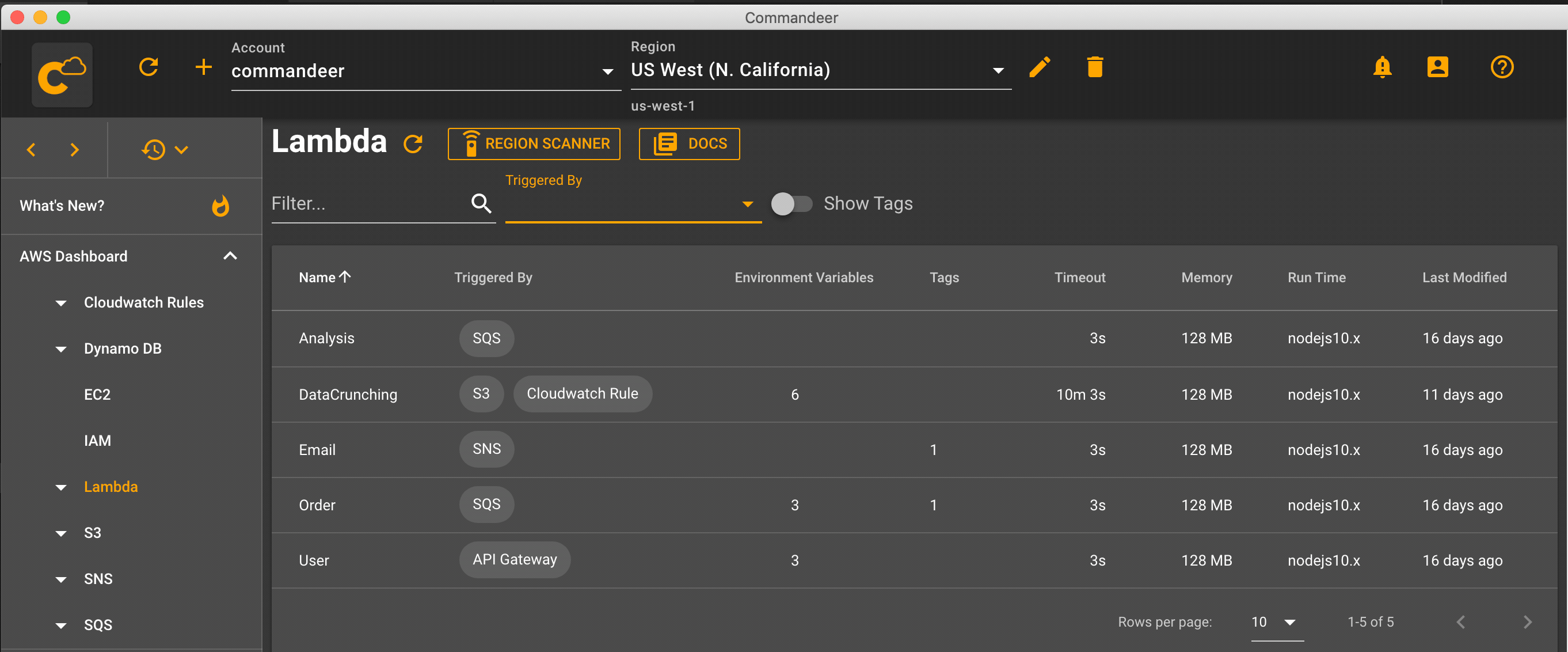Go to the next table page
Image resolution: width=1568 pixels, height=652 pixels.
[1527, 621]
